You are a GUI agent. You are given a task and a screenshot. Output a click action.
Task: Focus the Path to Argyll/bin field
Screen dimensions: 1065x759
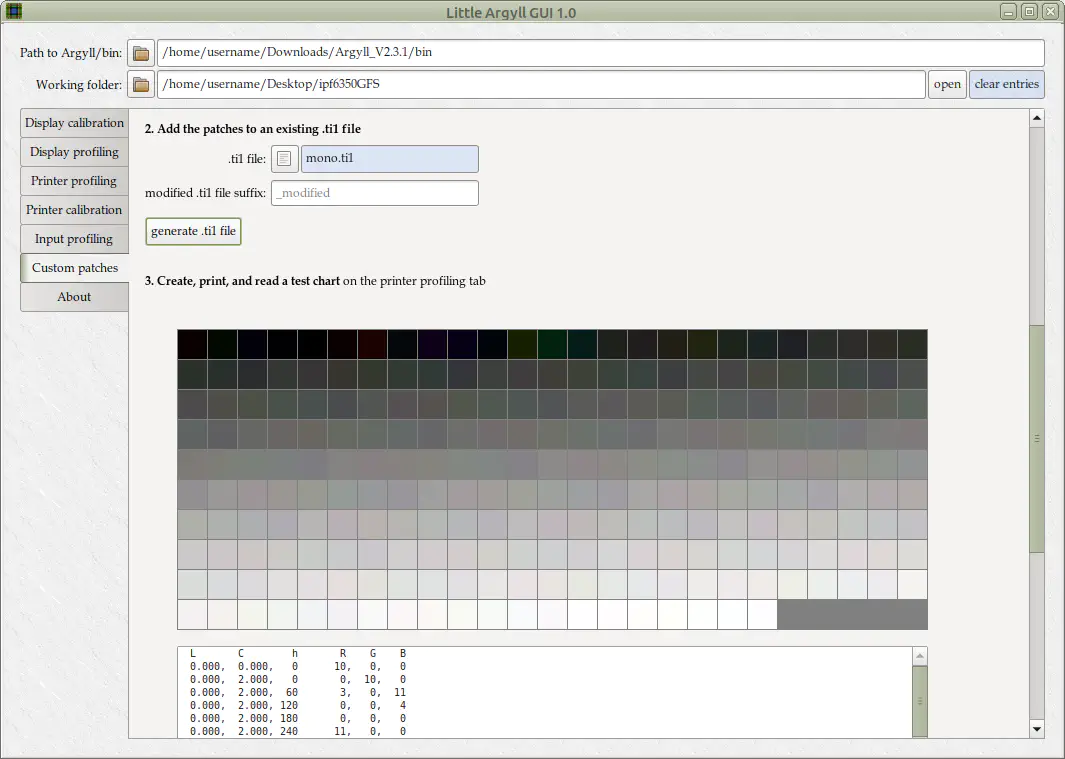[600, 53]
